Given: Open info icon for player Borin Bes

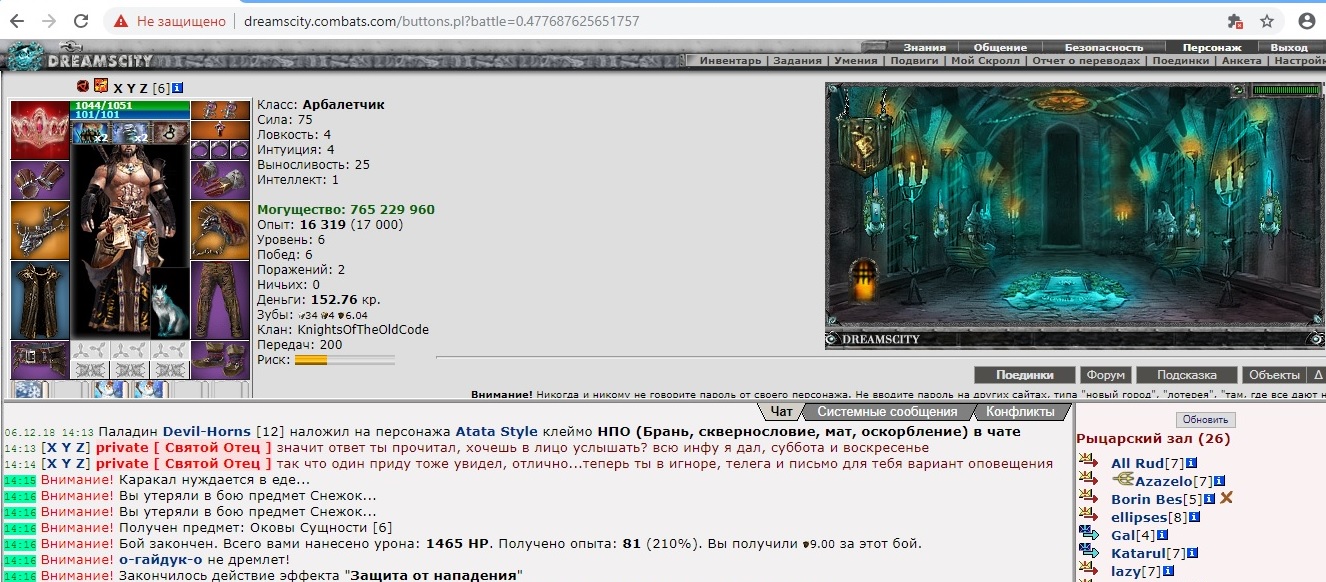Looking at the screenshot, I should pos(1209,499).
